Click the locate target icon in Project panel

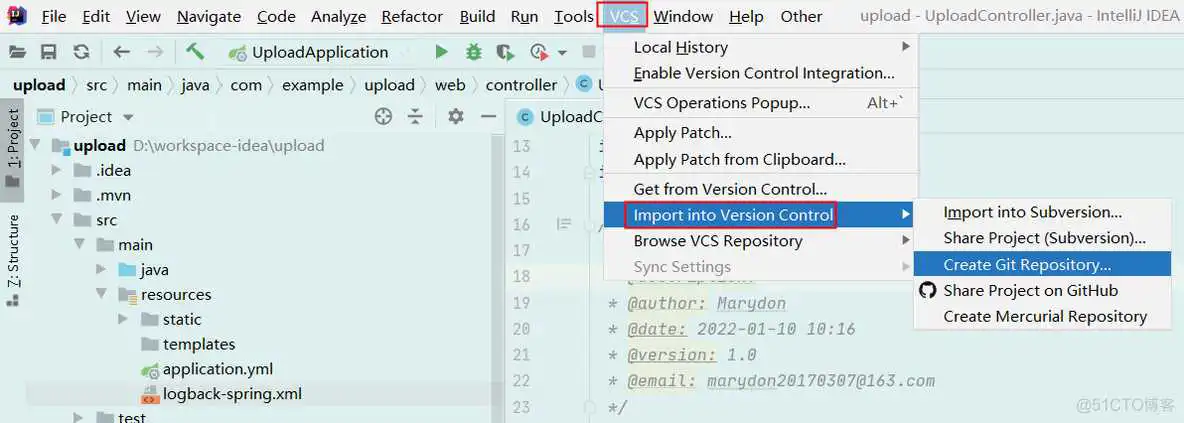click(x=383, y=117)
